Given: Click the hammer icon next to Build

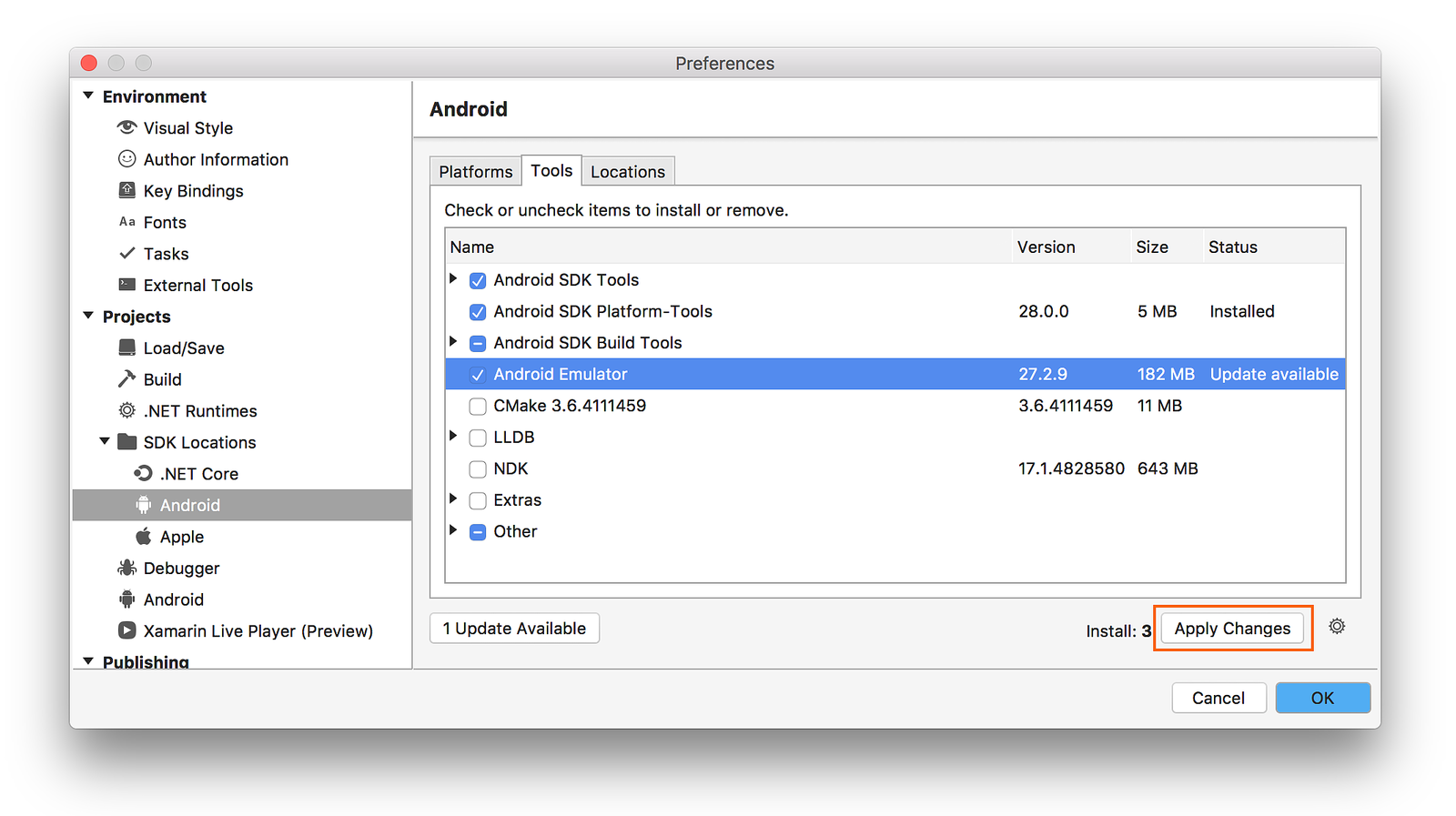Looking at the screenshot, I should click(127, 379).
